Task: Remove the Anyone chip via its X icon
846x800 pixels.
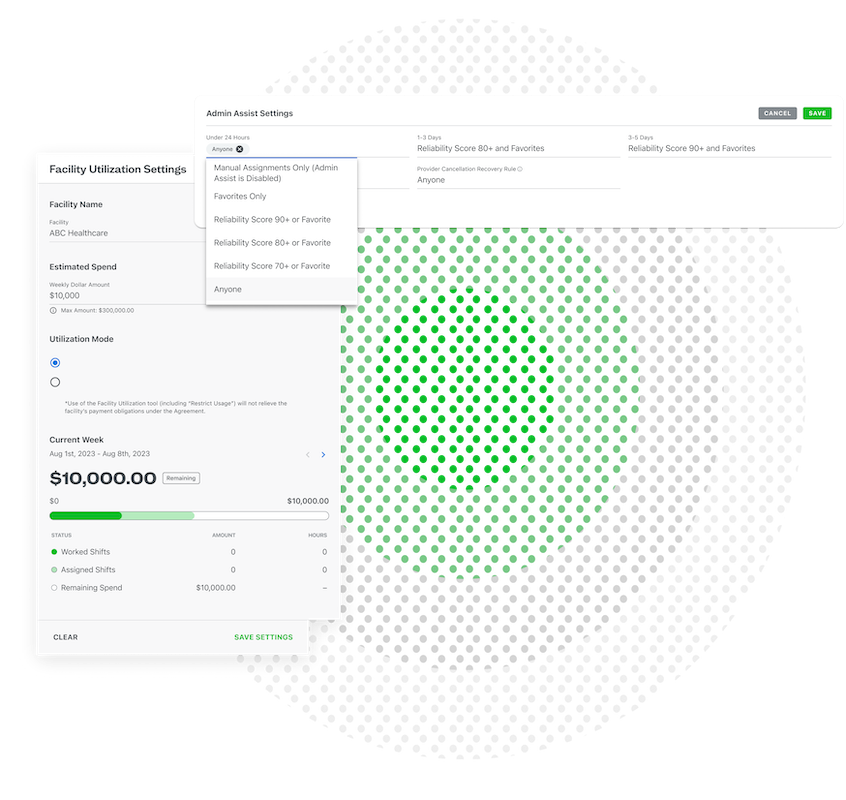Action: 239,149
